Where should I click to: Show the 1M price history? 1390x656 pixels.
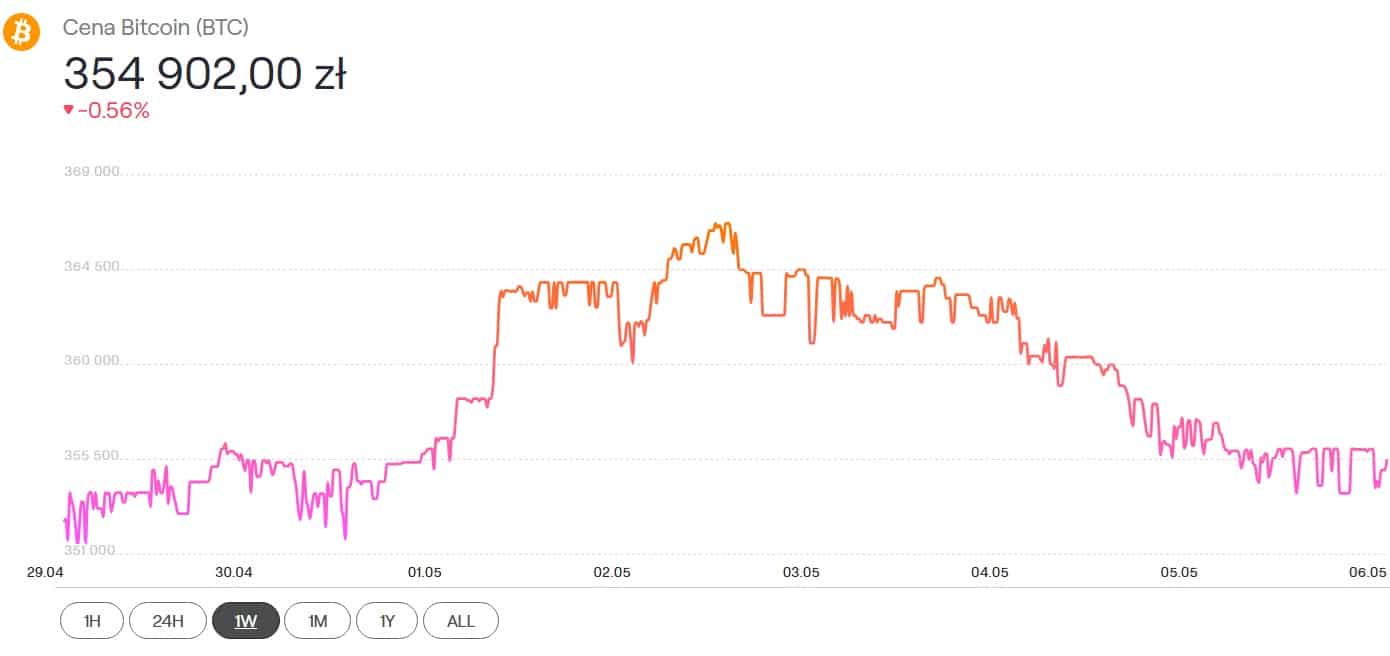318,621
